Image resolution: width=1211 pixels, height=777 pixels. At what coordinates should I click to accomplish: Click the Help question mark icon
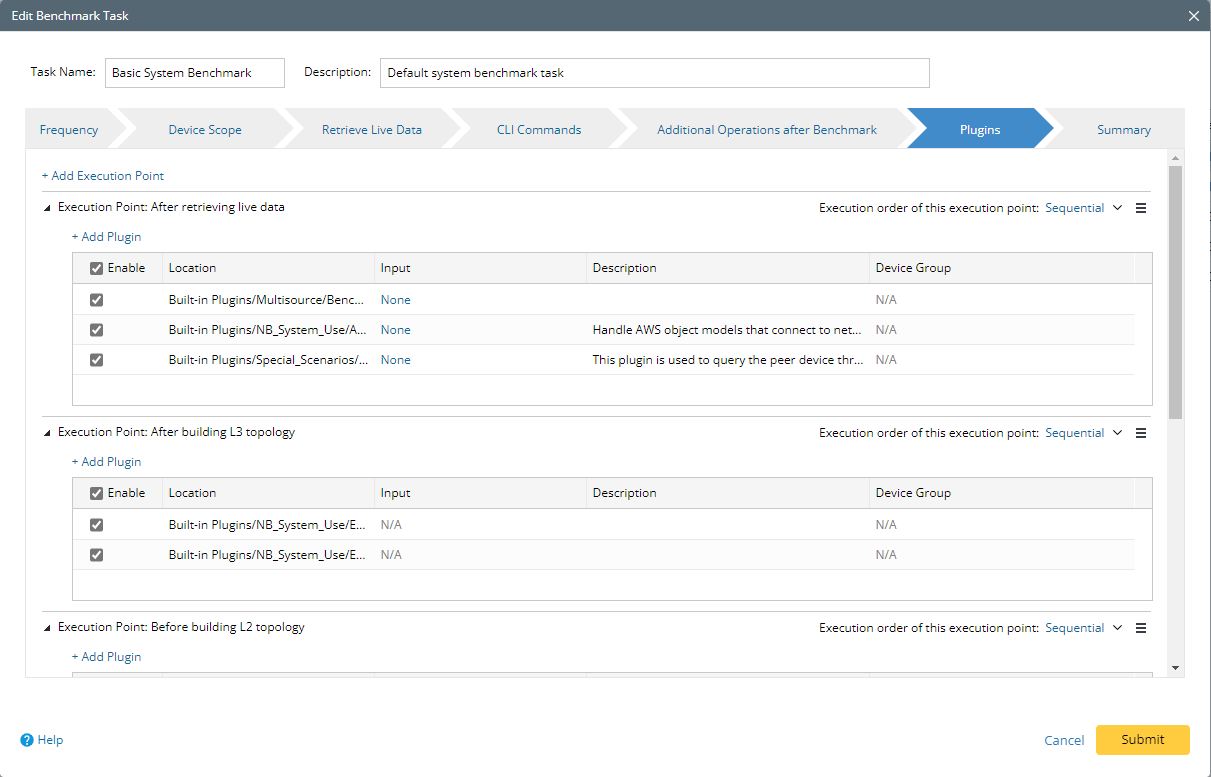(x=27, y=740)
